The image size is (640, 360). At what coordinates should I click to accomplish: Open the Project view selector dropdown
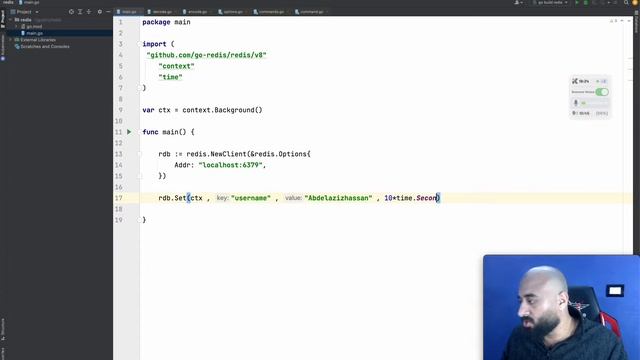point(24,12)
